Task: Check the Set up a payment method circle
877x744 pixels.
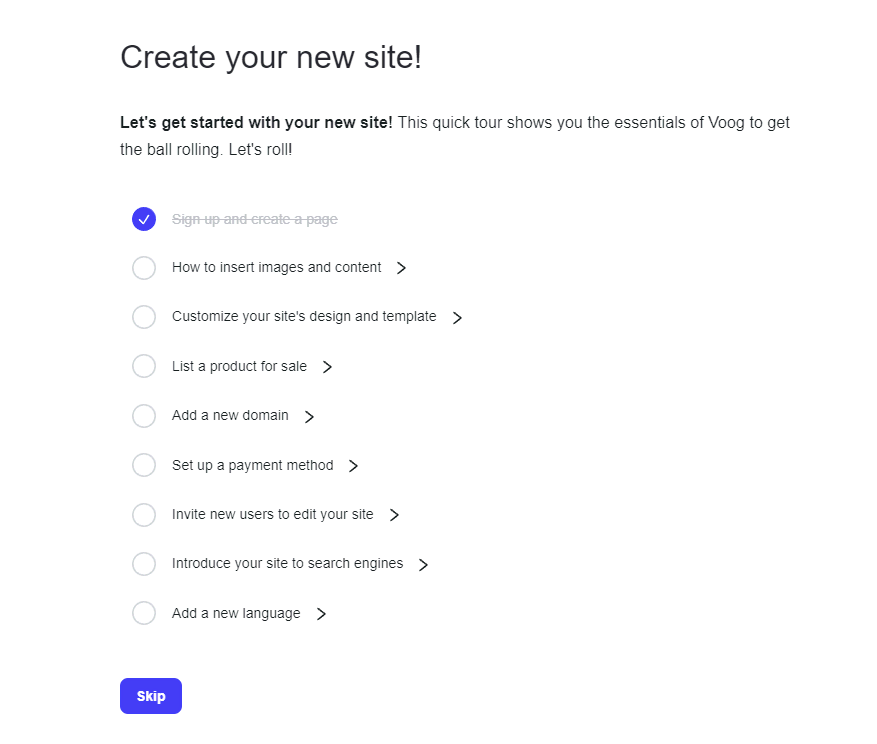Action: (144, 465)
